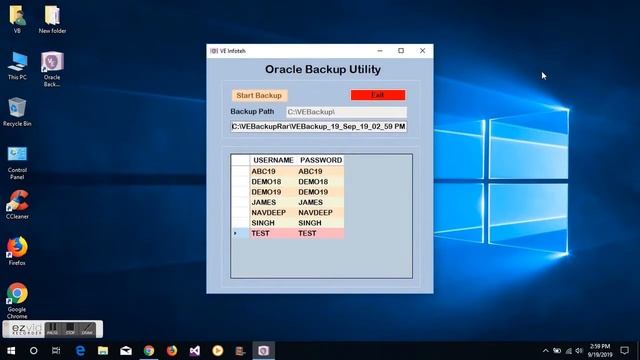
Task: Select the Oracle Backup Utility taskbar icon
Action: (x=263, y=351)
